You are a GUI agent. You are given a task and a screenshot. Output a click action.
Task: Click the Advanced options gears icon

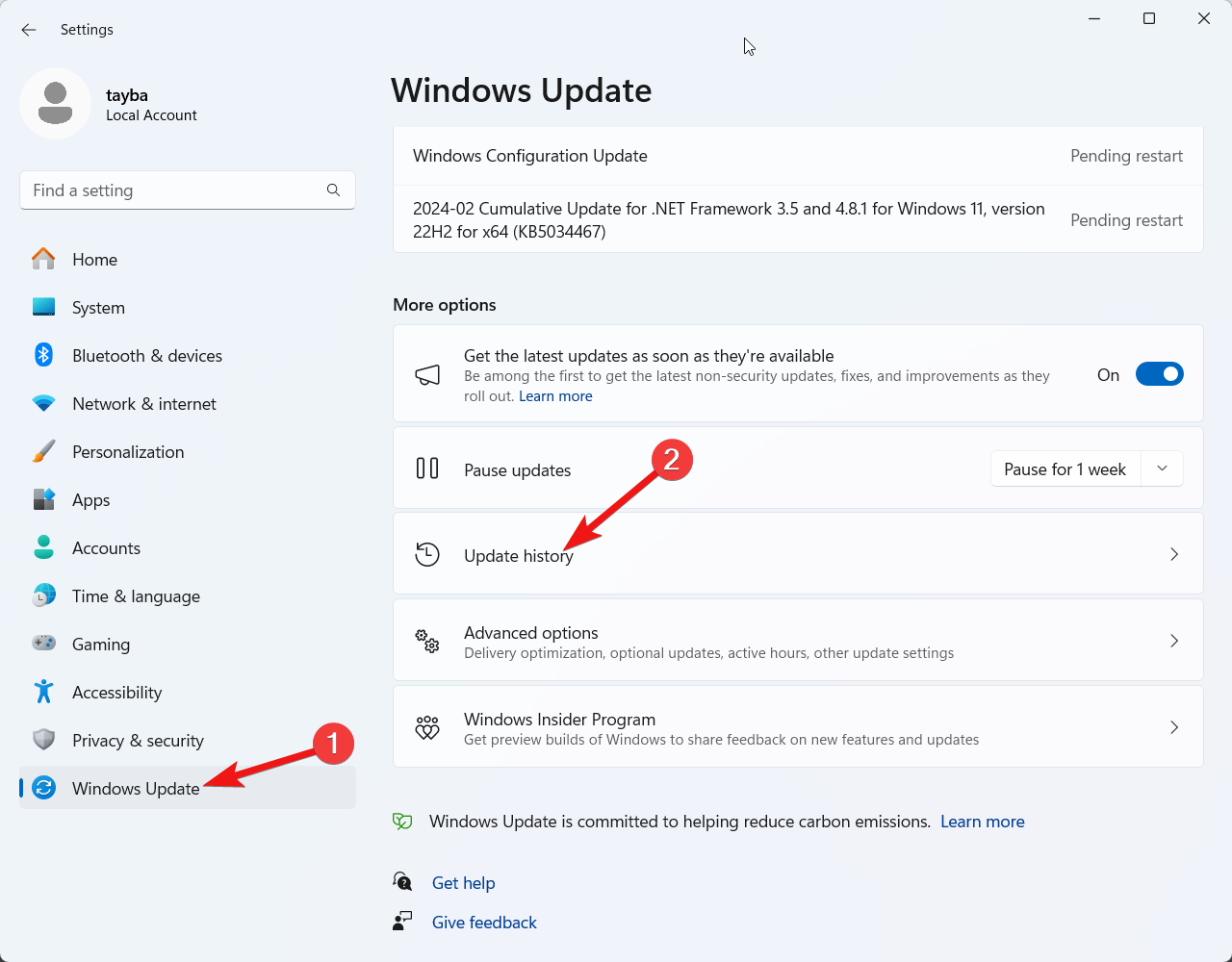427,642
